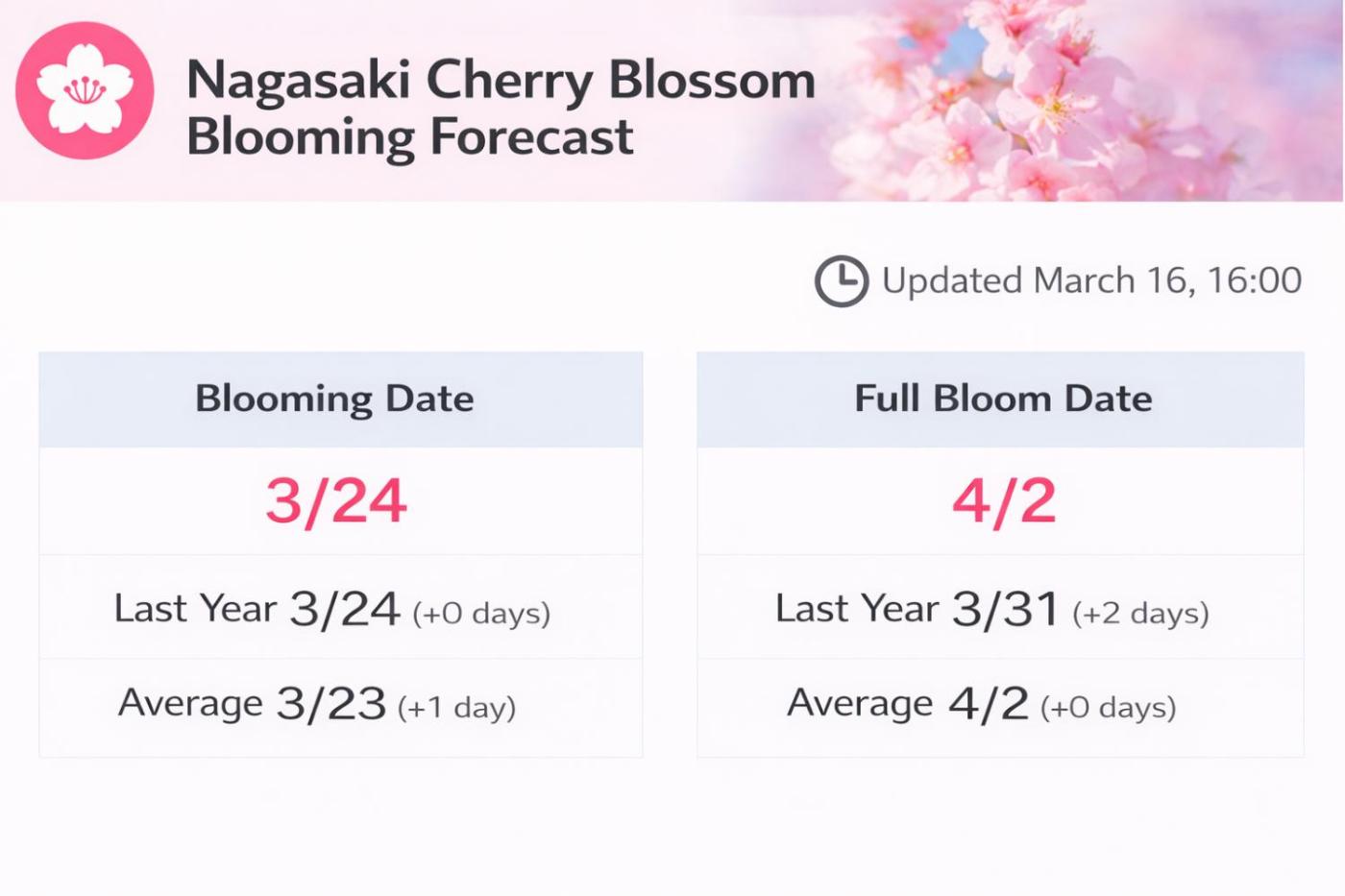
Task: Select the Nagasaki Cherry Blossom Blooming Forecast title
Action: [x=500, y=107]
